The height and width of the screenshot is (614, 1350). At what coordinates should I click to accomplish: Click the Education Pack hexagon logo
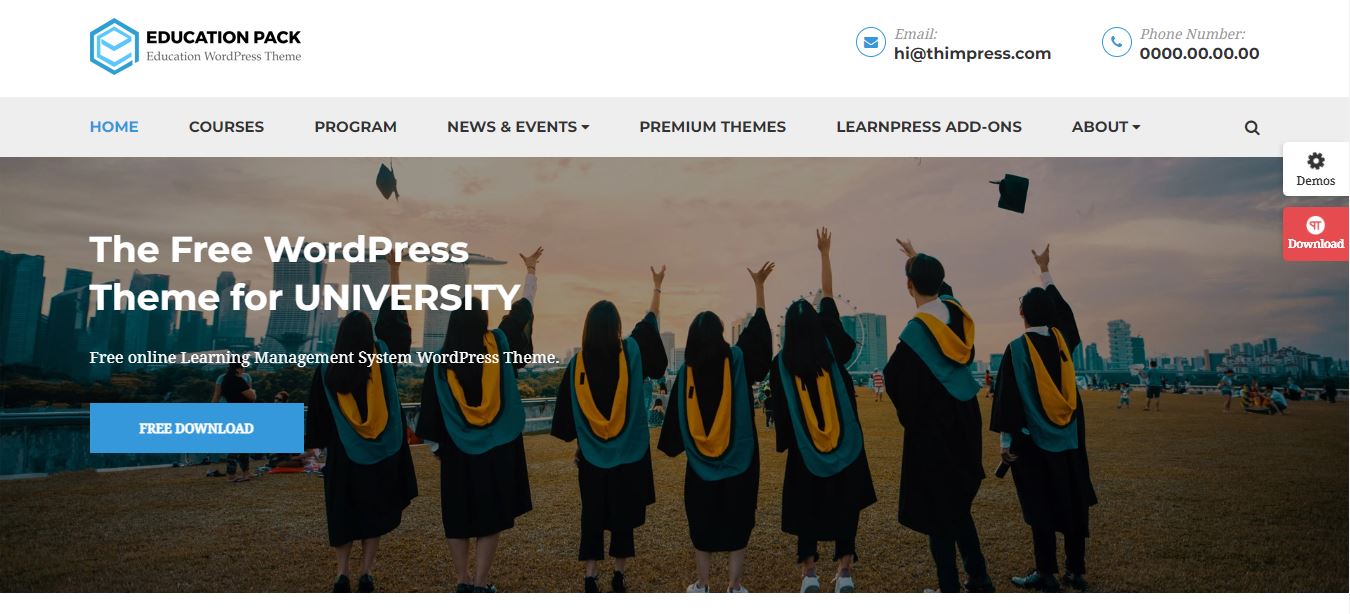(113, 46)
